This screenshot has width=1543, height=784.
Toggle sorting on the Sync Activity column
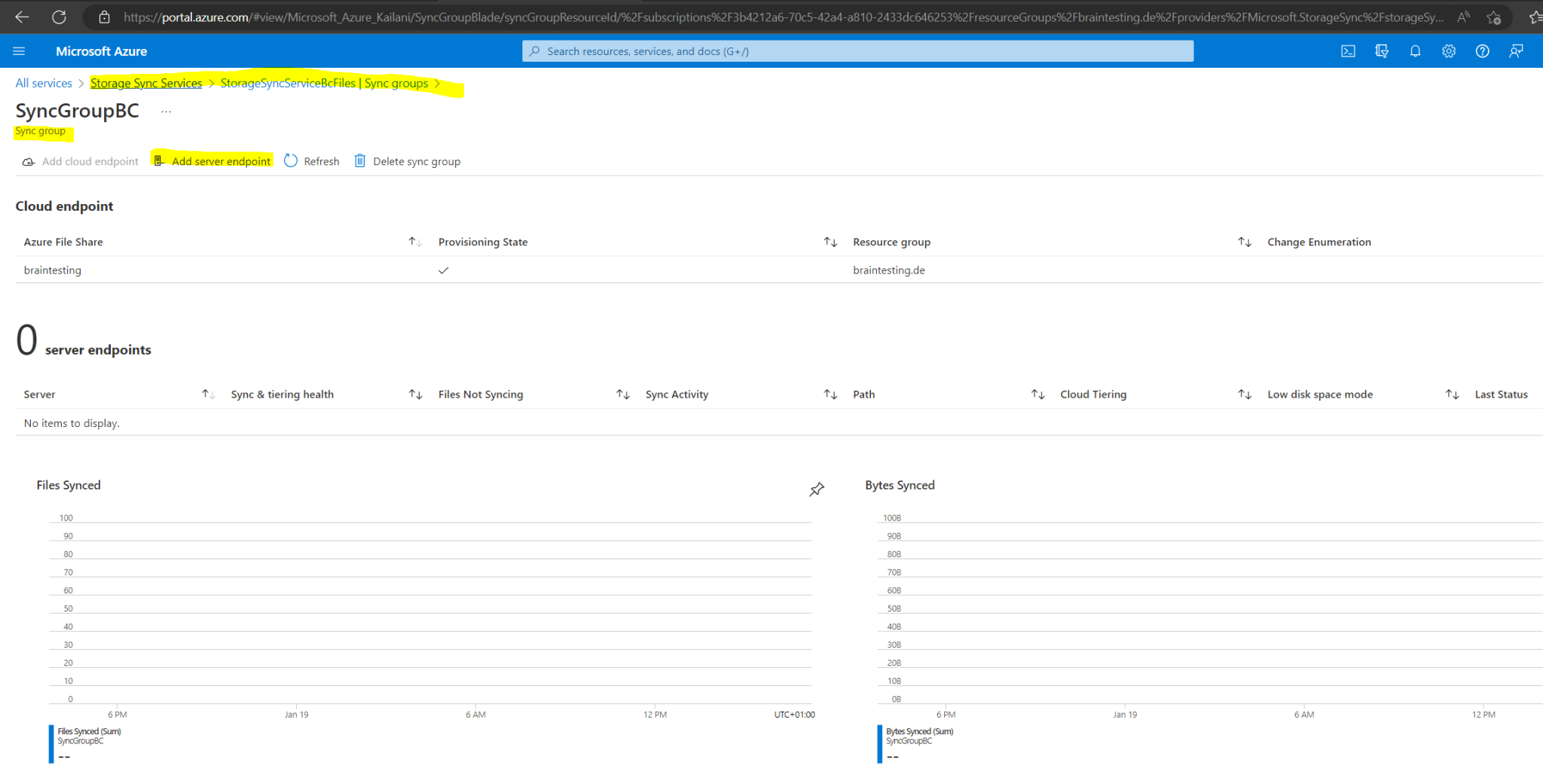coord(830,393)
